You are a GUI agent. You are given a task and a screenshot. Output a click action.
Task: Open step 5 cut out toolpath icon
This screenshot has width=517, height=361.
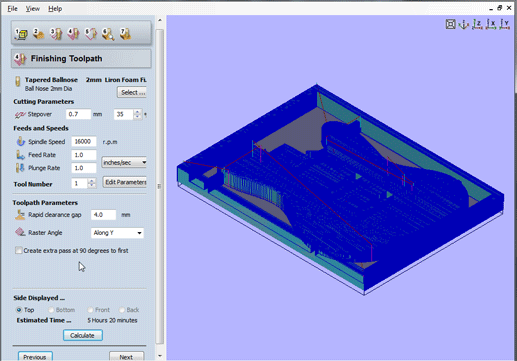click(x=90, y=34)
